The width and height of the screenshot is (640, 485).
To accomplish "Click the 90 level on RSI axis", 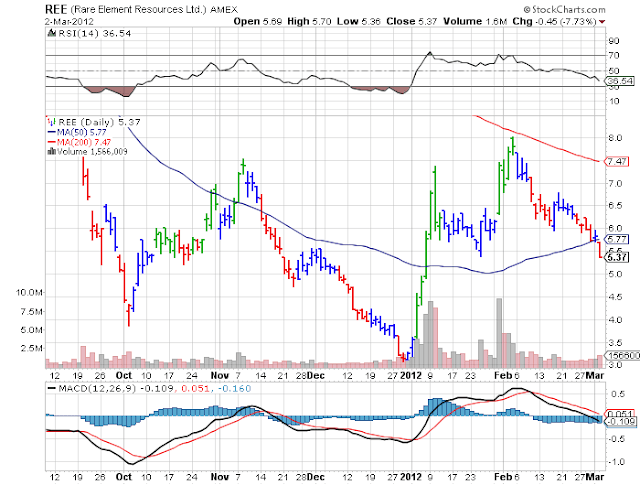I will 613,41.
